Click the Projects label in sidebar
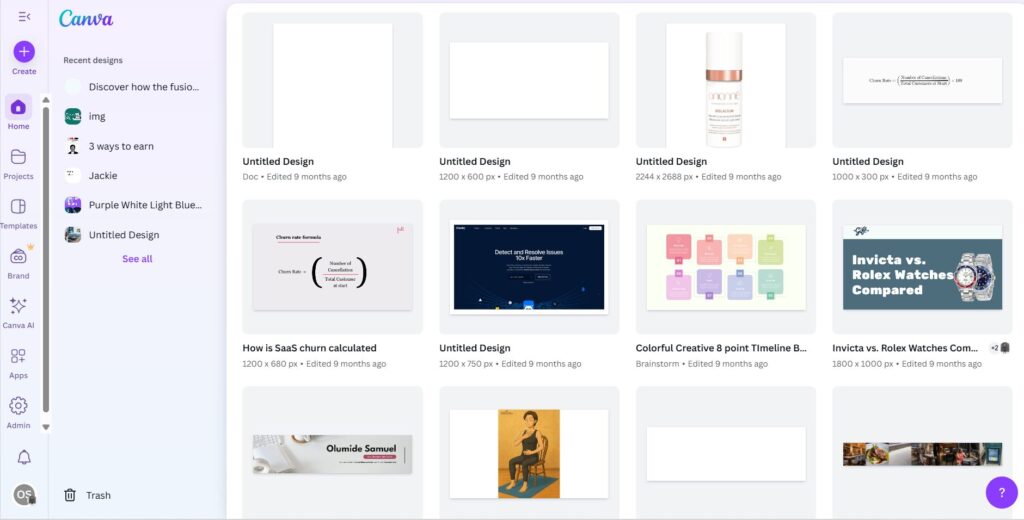The width and height of the screenshot is (1024, 520). point(18,176)
